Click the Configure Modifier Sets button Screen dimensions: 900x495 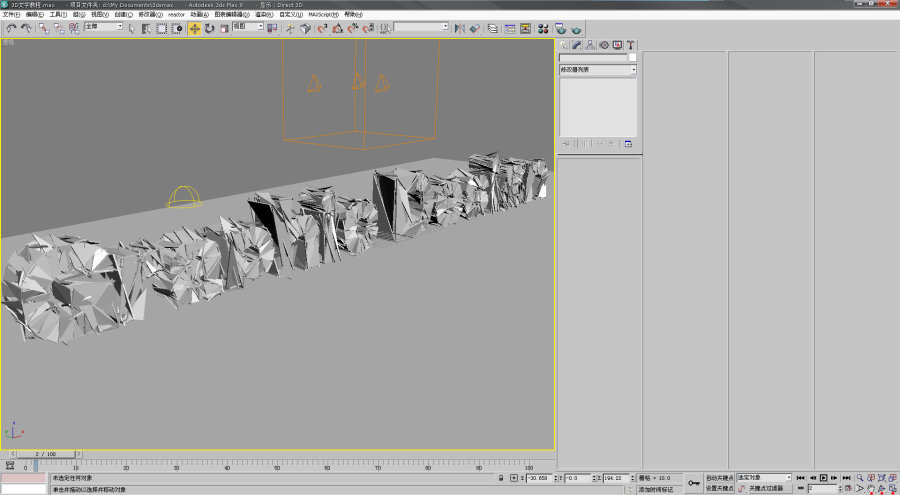pos(628,144)
